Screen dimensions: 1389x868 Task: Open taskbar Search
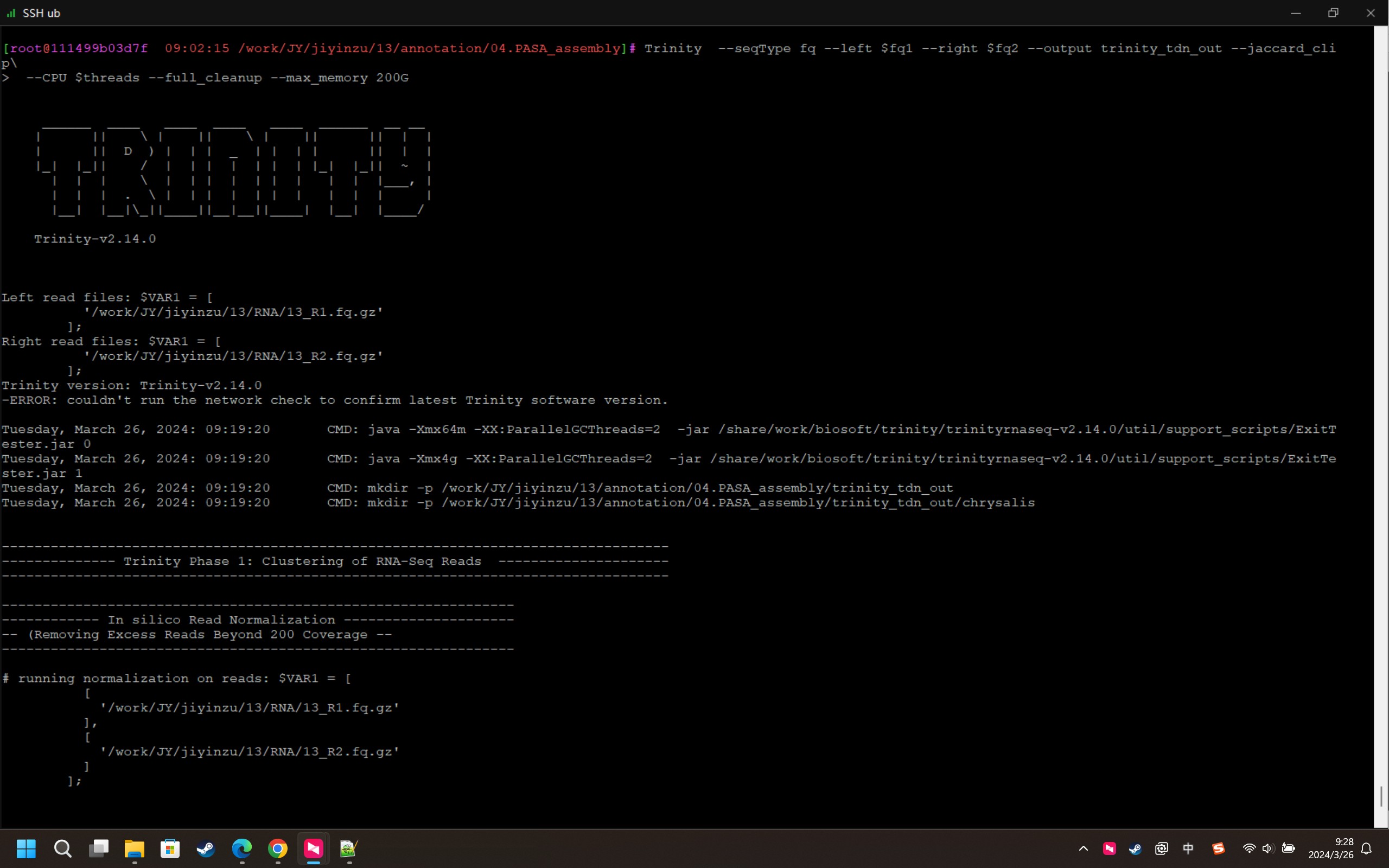coord(62,848)
